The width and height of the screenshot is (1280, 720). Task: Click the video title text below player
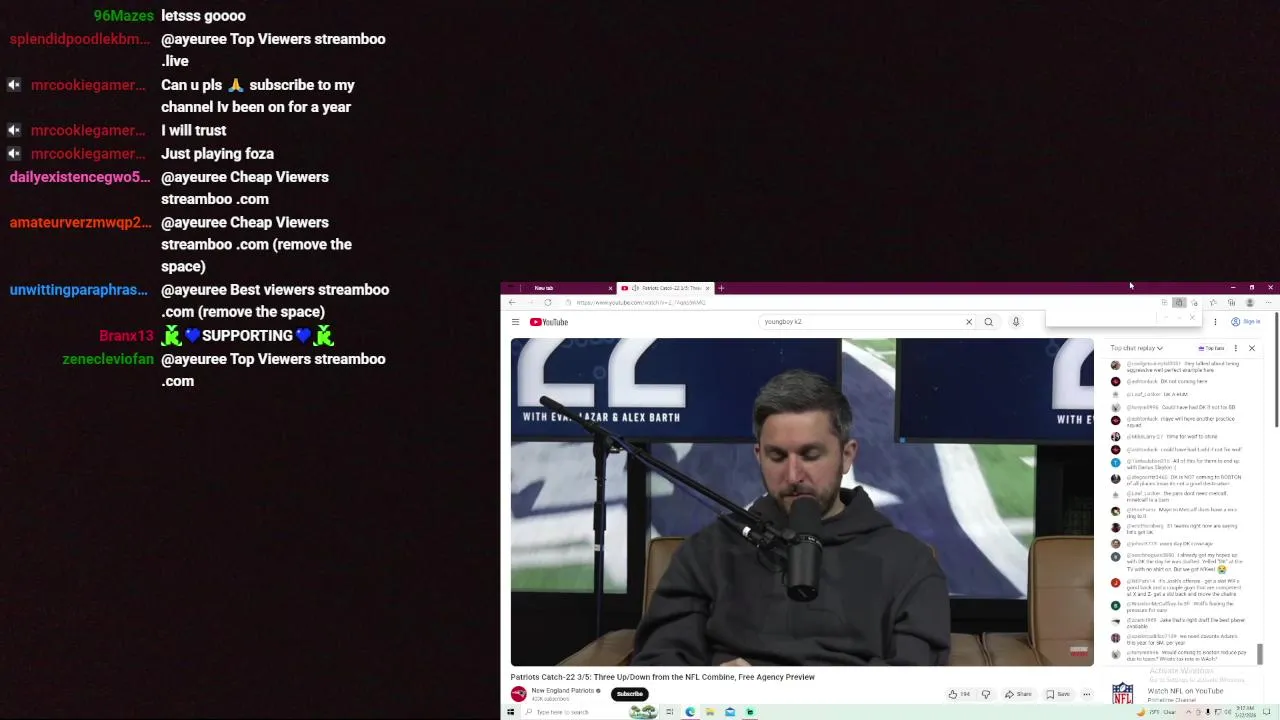[662, 677]
